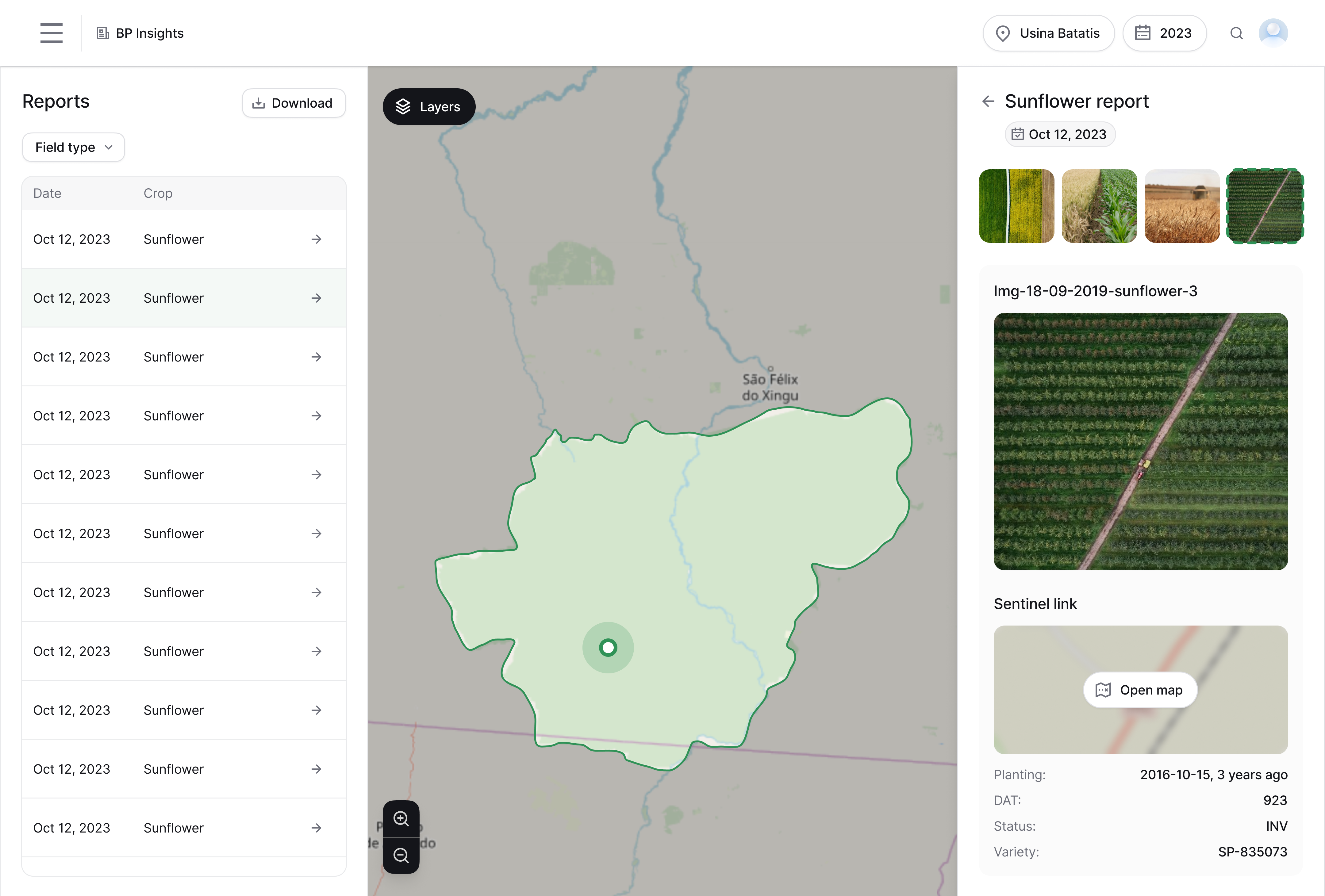The image size is (1325, 896).
Task: Open the last Sunflower report in the list
Action: point(317,828)
